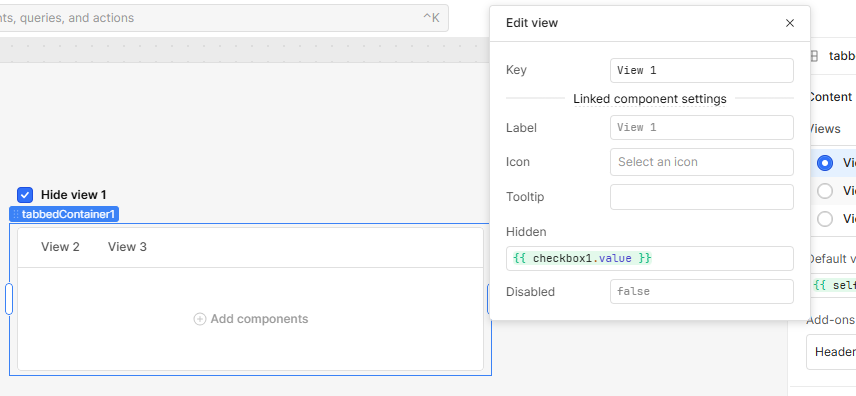
Task: Click the tabbed container icon in the inspector header
Action: [x=813, y=56]
